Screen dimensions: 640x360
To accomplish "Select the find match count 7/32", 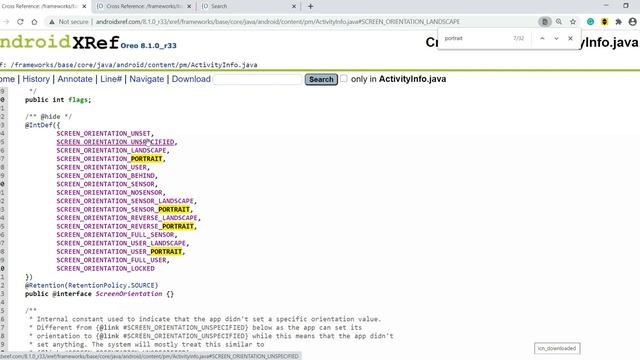I will (x=518, y=38).
